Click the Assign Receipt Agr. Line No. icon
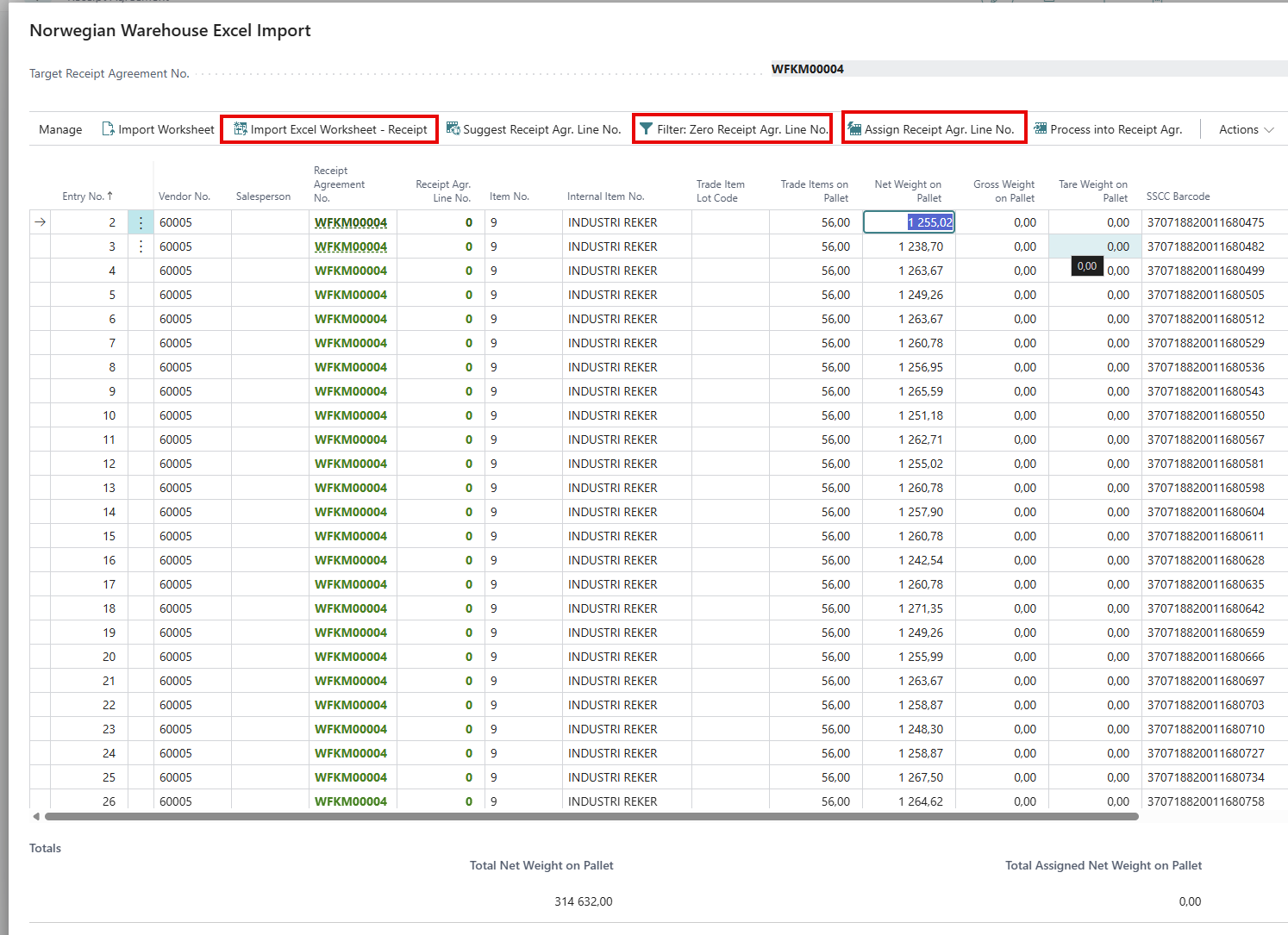The width and height of the screenshot is (1288, 935). (x=854, y=129)
